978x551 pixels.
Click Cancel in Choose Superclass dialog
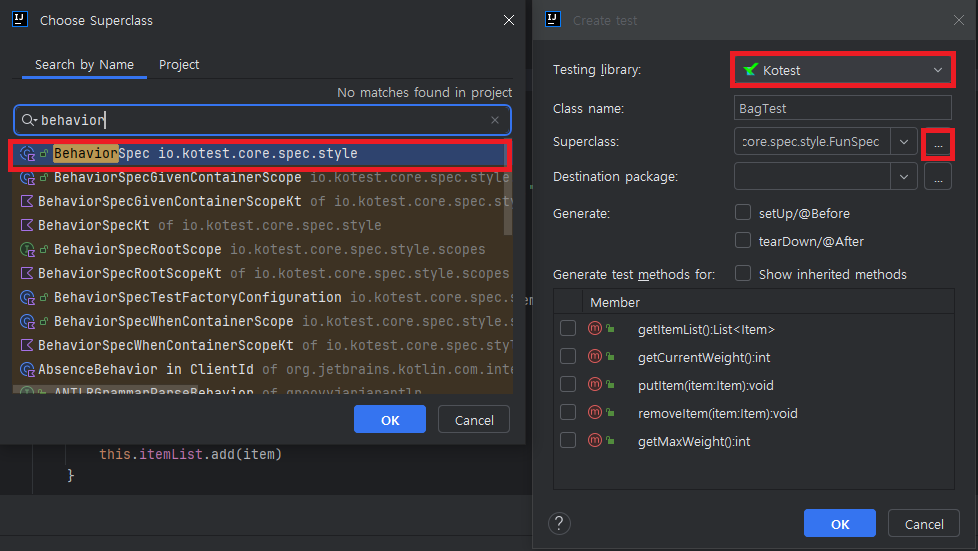click(x=474, y=419)
